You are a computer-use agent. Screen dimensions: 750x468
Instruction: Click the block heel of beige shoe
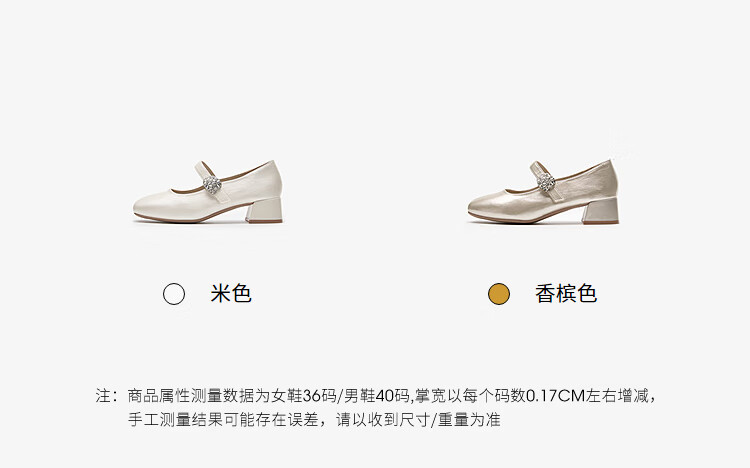click(265, 211)
